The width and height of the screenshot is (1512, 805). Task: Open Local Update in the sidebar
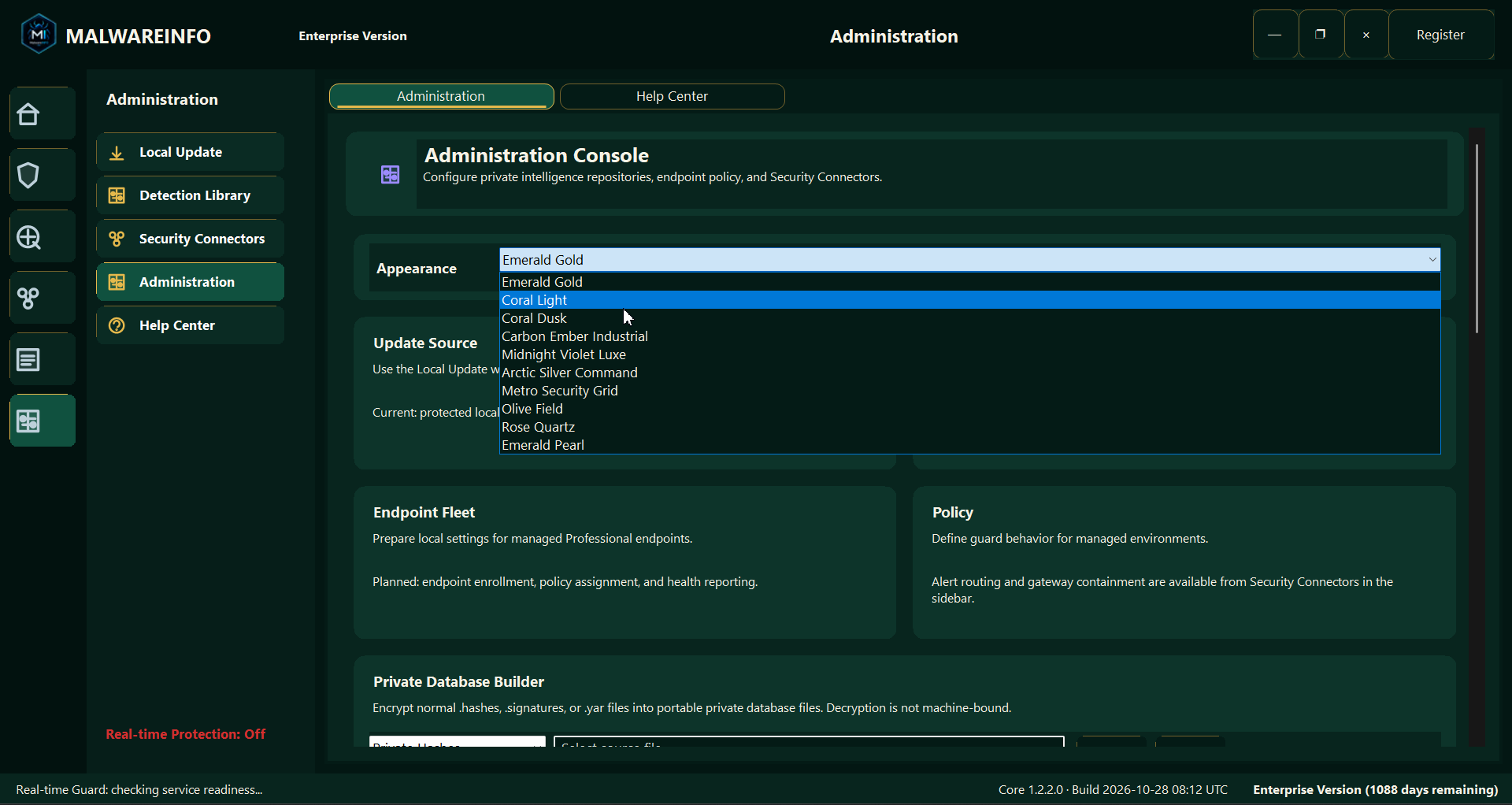(191, 153)
